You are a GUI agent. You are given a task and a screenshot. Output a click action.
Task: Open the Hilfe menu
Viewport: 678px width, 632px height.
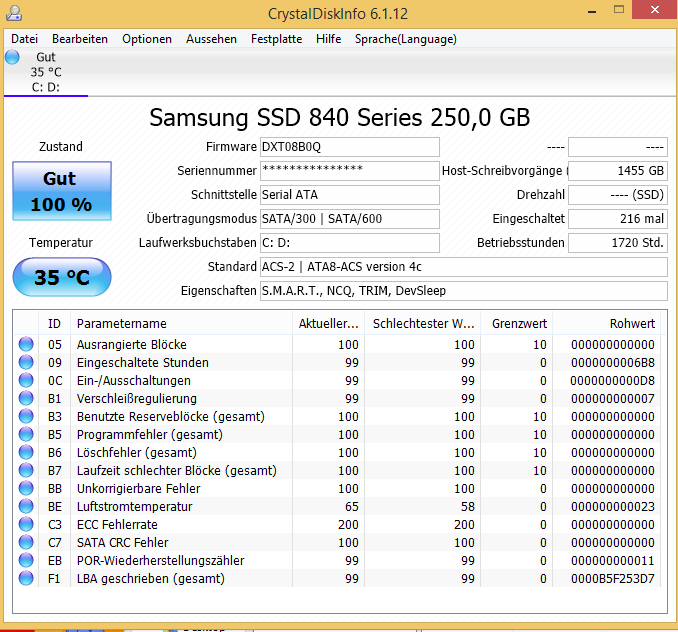click(x=329, y=39)
